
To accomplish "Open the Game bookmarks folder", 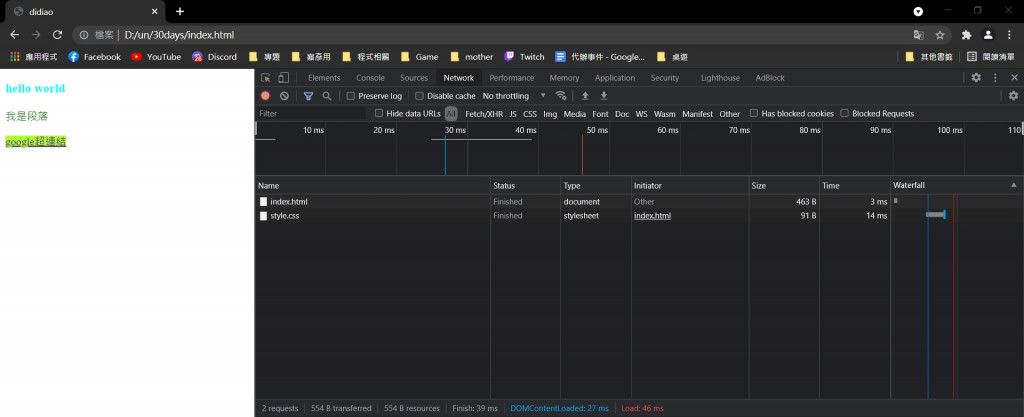I will click(419, 57).
